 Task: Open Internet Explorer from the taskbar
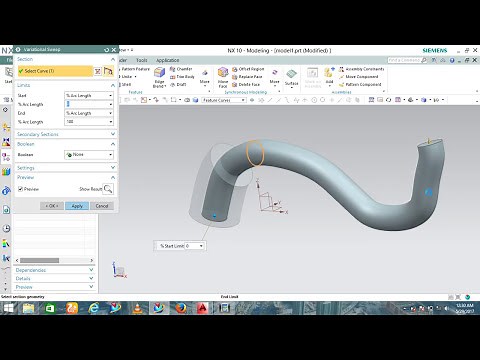pyautogui.click(x=94, y=308)
